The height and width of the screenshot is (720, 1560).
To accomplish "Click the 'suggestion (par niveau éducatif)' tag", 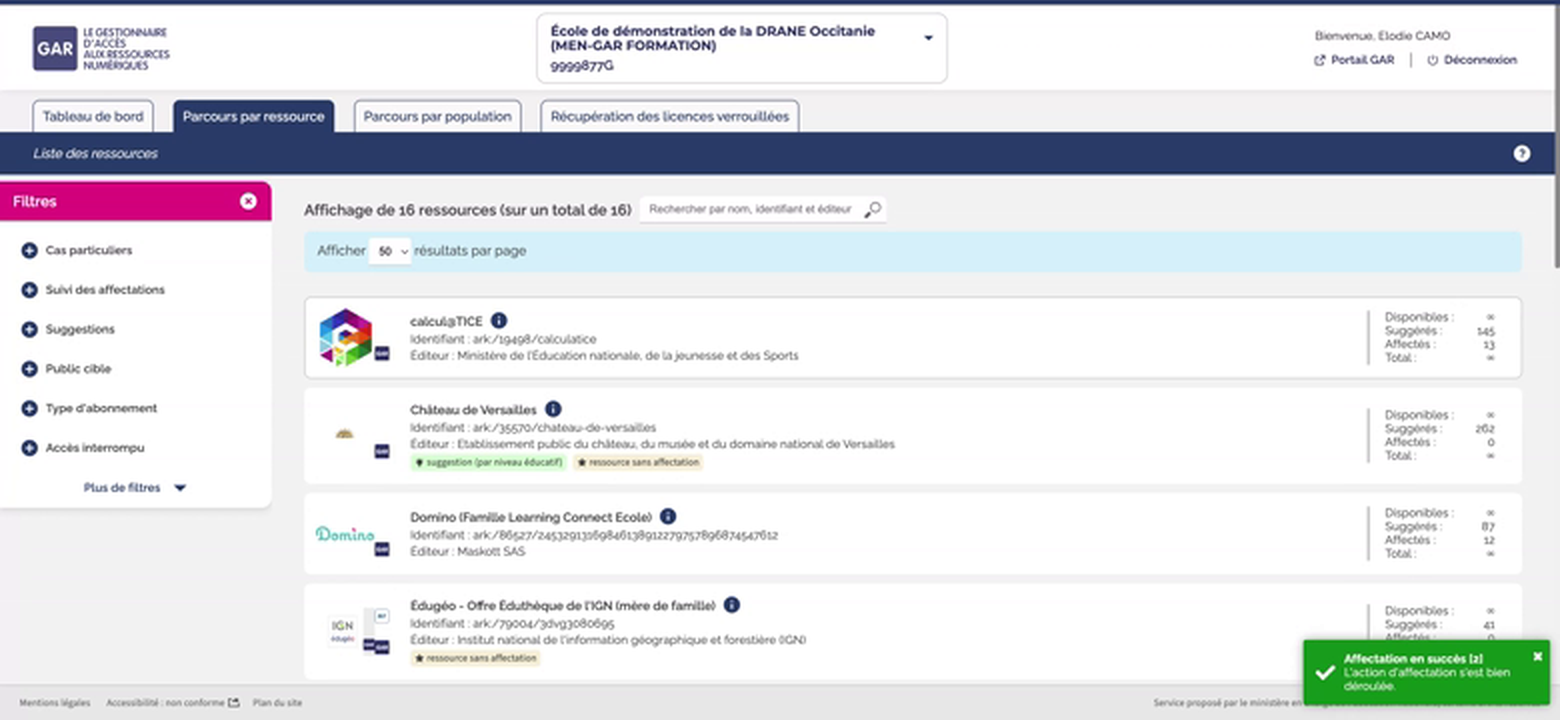I will click(488, 463).
